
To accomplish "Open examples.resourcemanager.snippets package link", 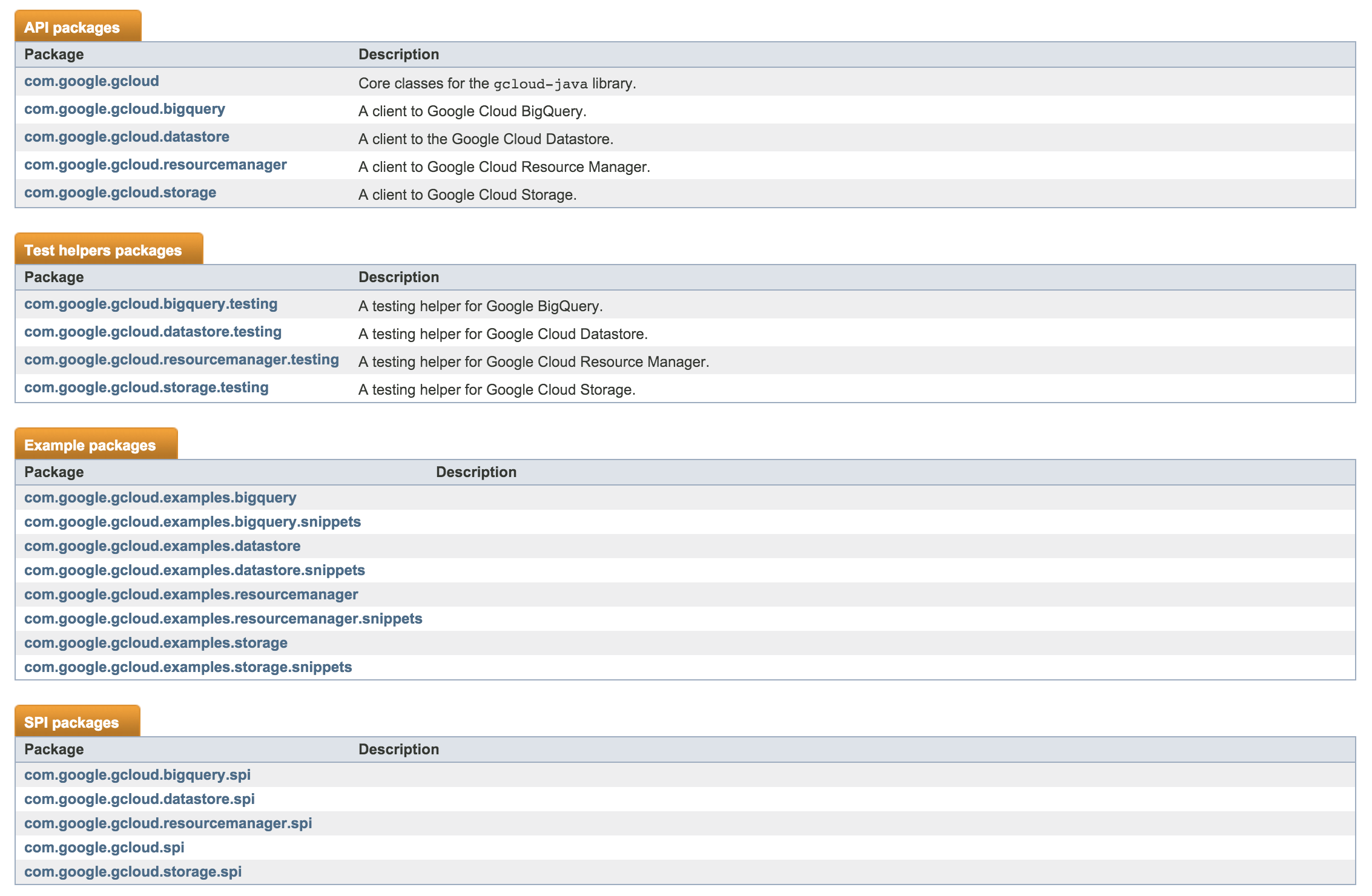I will pyautogui.click(x=223, y=619).
